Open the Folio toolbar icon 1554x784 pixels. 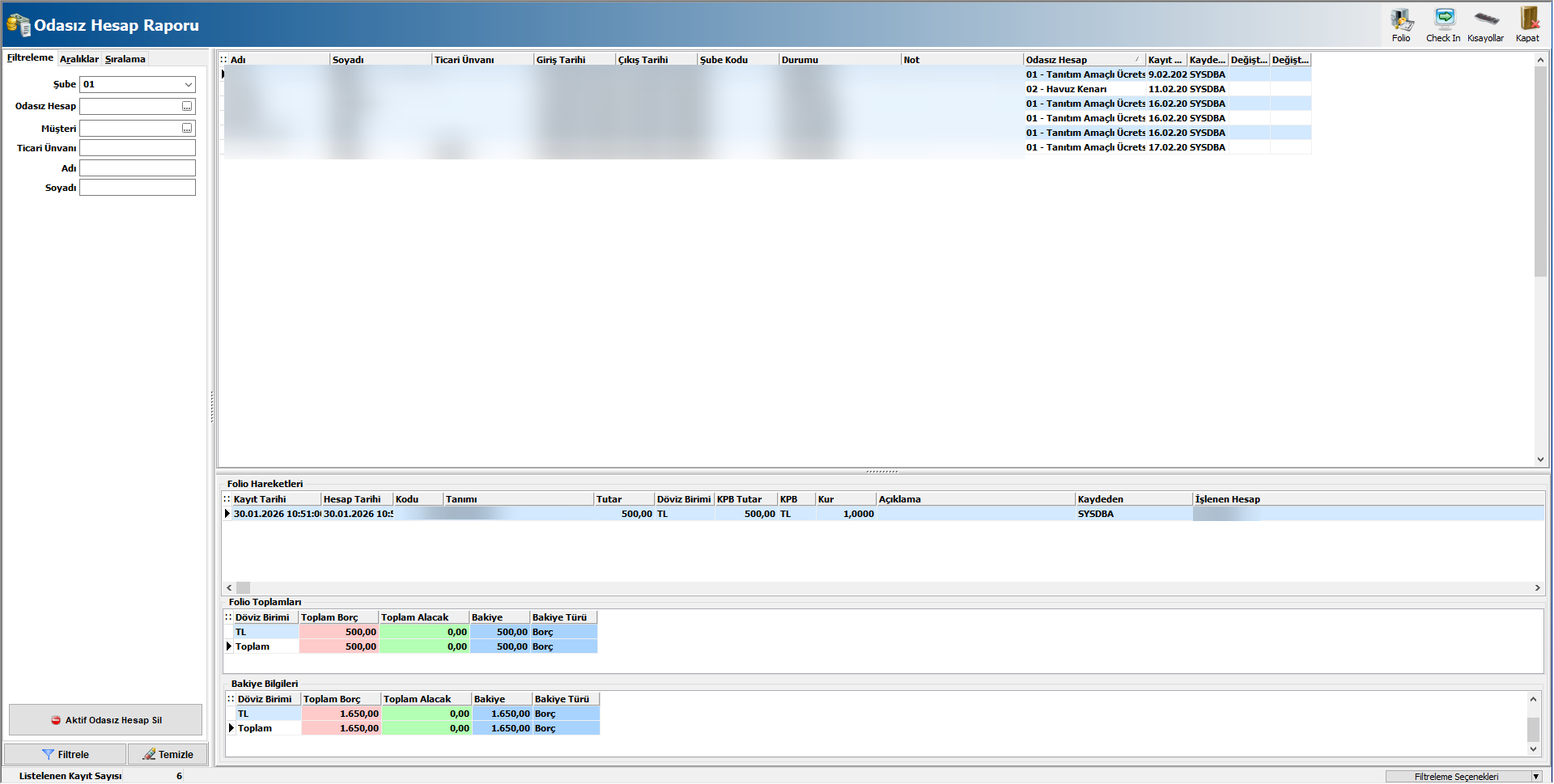click(1401, 24)
